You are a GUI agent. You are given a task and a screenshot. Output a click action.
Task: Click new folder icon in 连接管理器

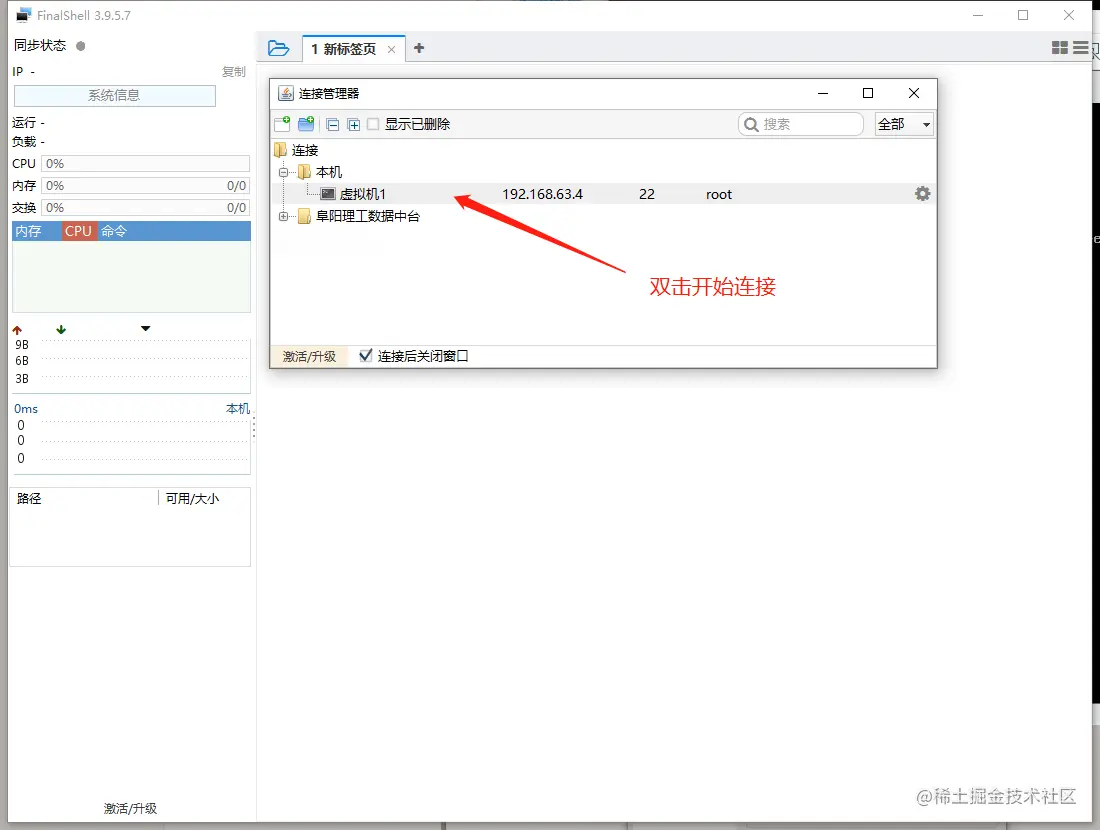306,124
